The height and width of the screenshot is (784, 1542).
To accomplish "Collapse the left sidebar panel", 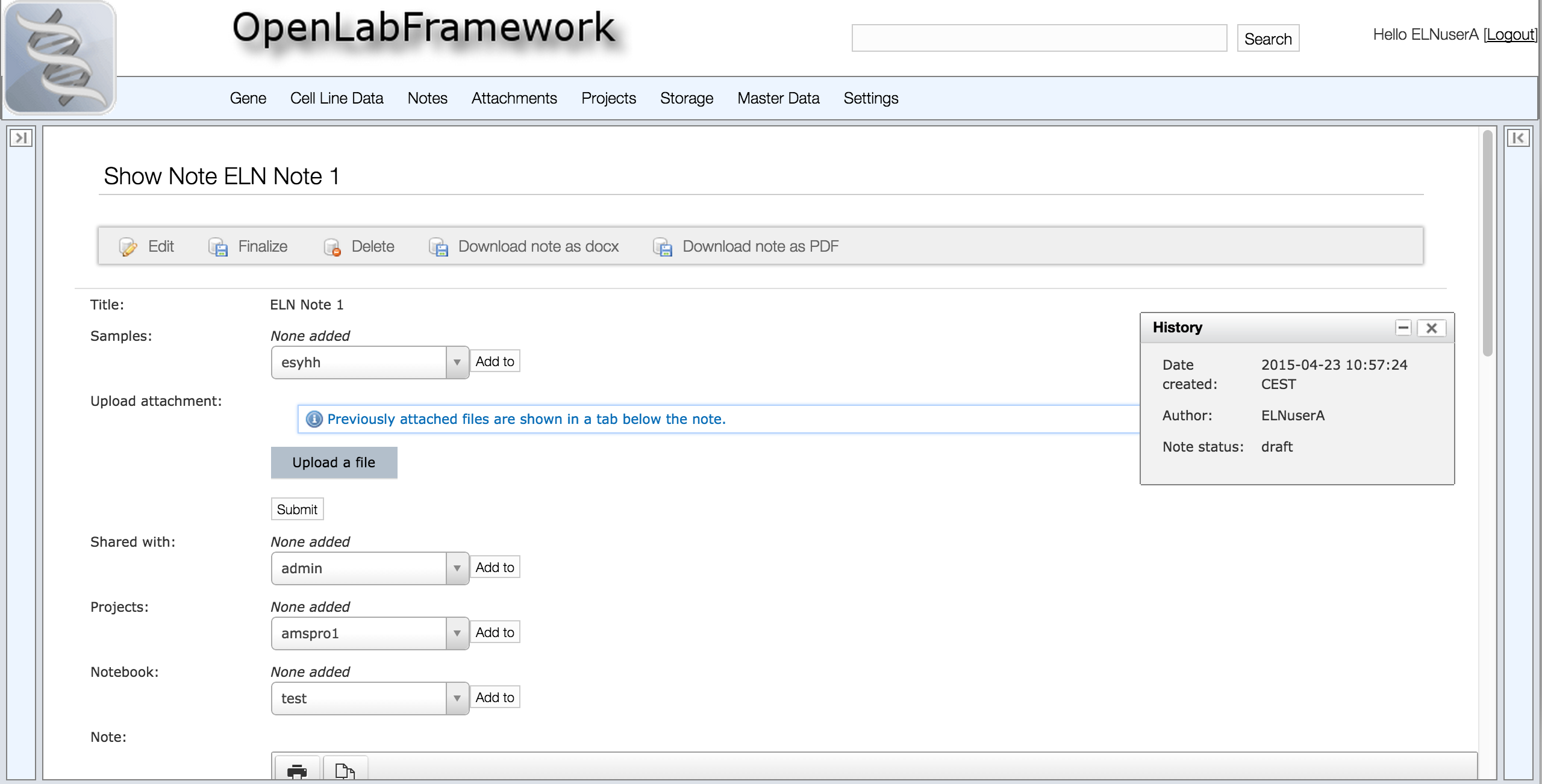I will click(x=21, y=138).
